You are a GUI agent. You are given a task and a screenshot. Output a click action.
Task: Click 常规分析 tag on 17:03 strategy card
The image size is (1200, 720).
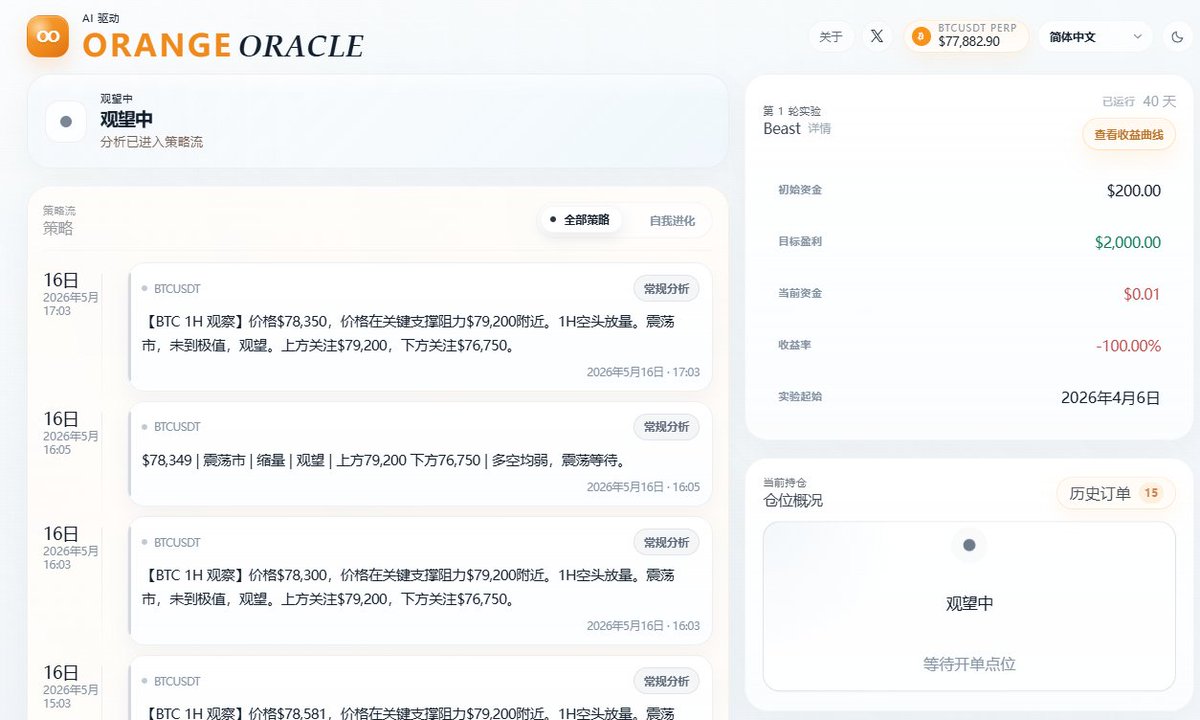tap(666, 288)
